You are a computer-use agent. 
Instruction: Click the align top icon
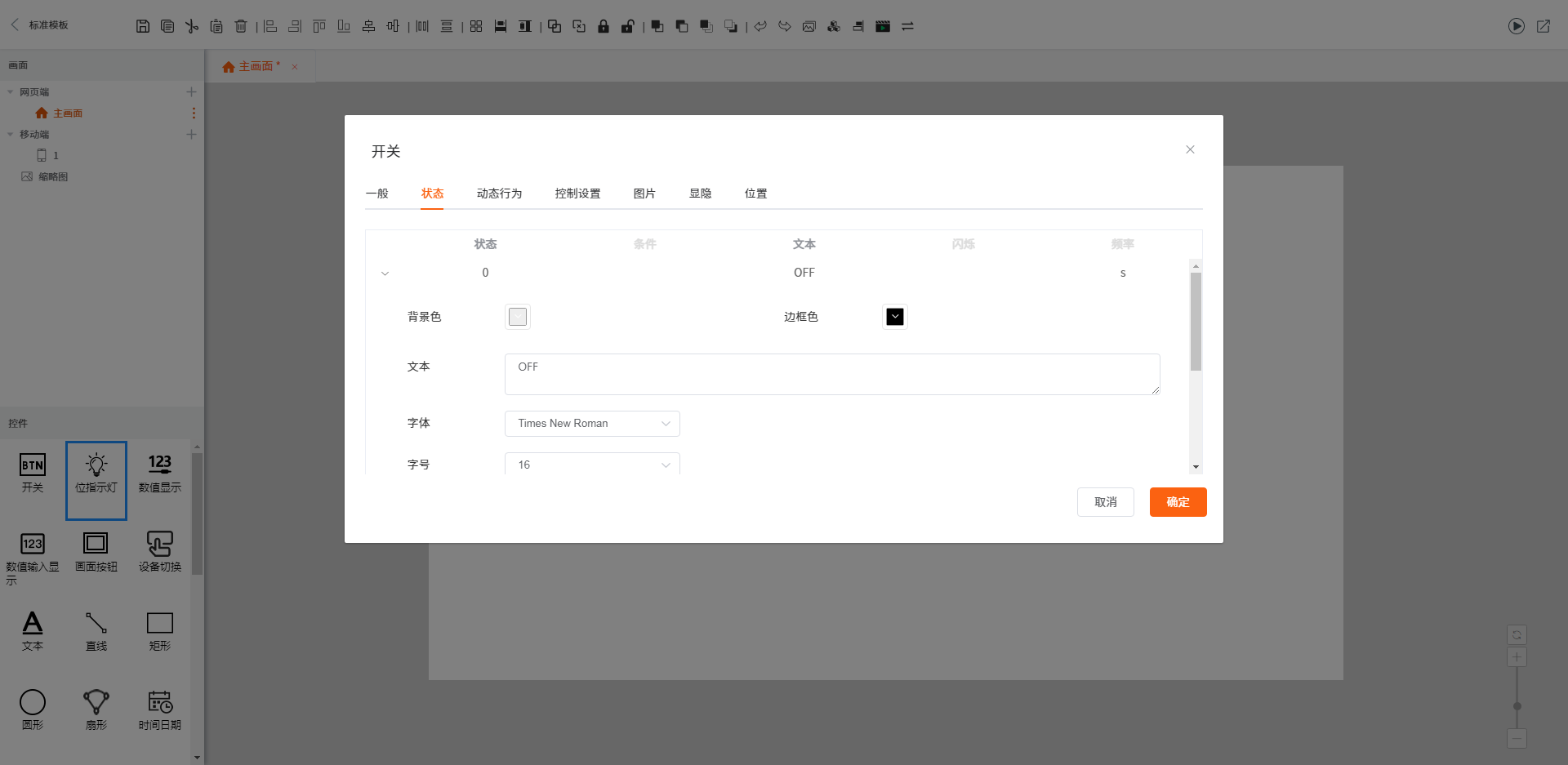(x=319, y=26)
